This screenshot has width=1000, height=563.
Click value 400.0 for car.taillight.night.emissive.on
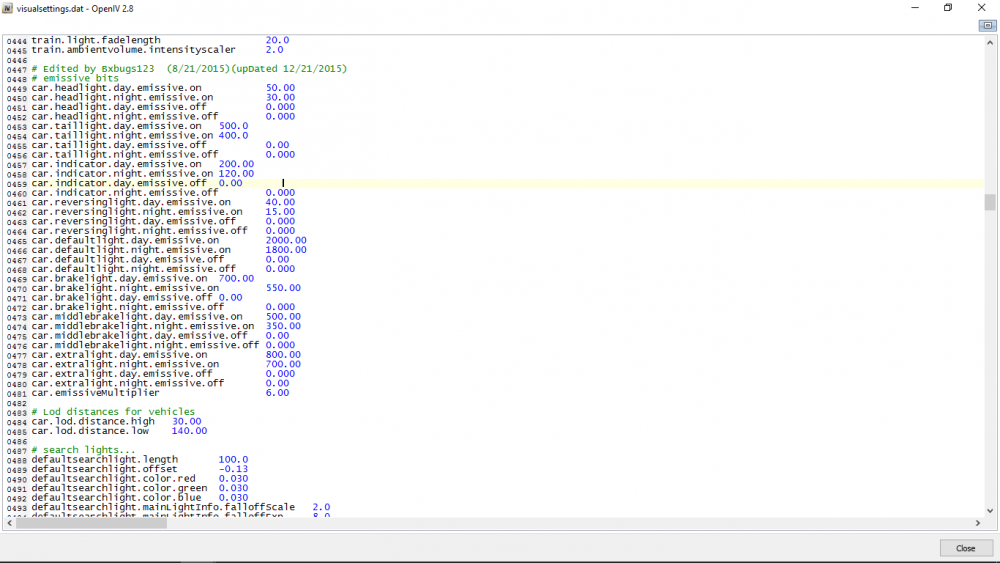tap(233, 136)
